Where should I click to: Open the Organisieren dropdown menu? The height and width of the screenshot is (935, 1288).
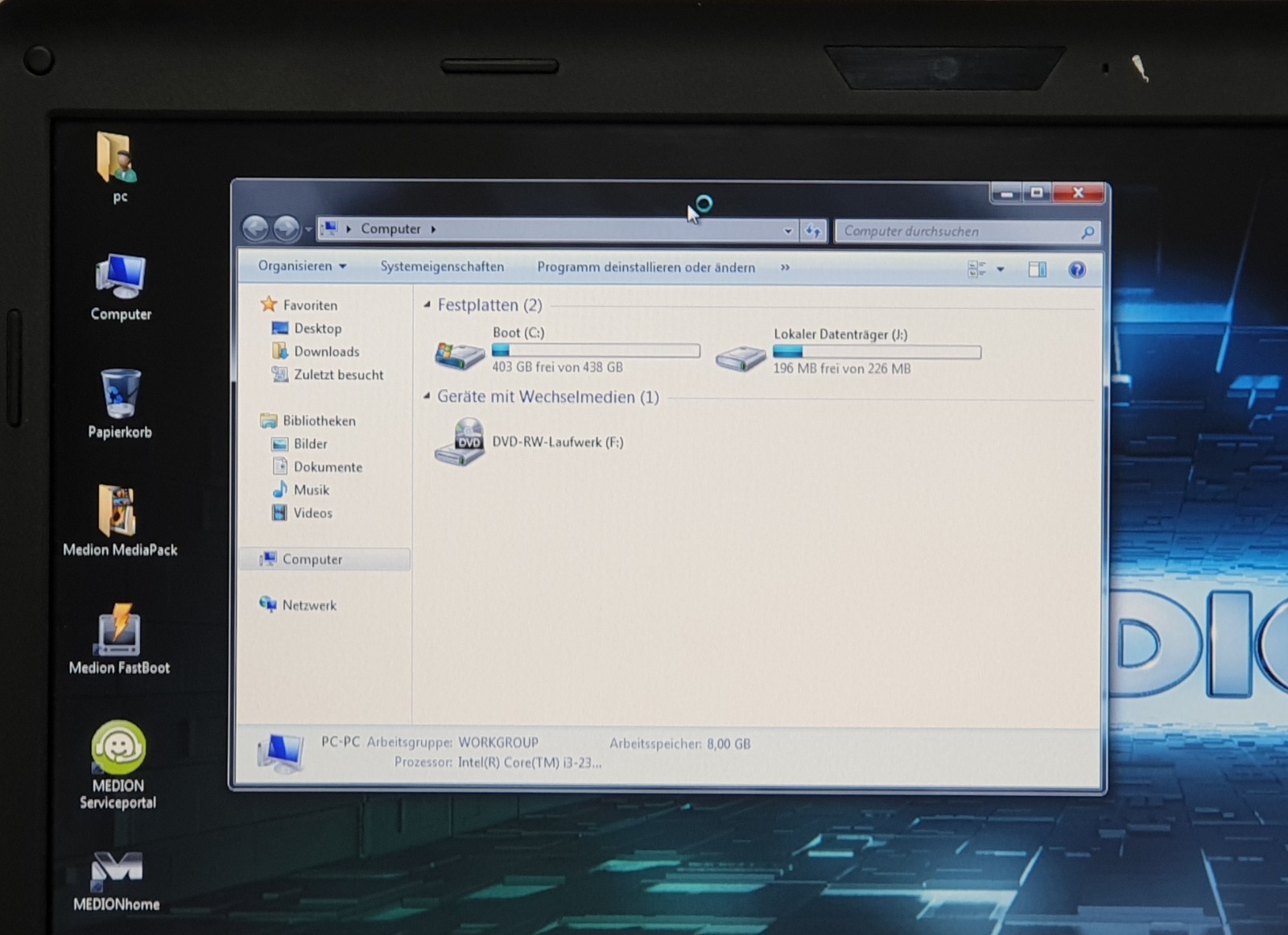302,266
